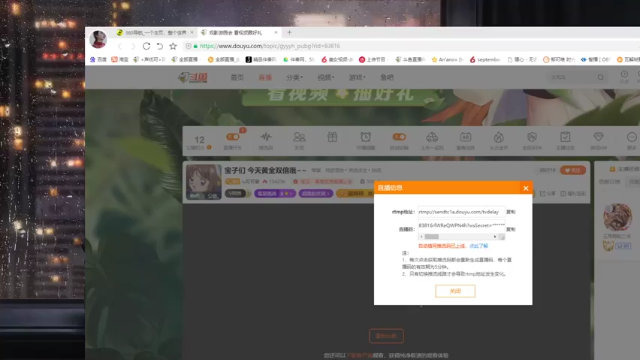Close the orange live info dialog
The image size is (640, 360).
526,188
